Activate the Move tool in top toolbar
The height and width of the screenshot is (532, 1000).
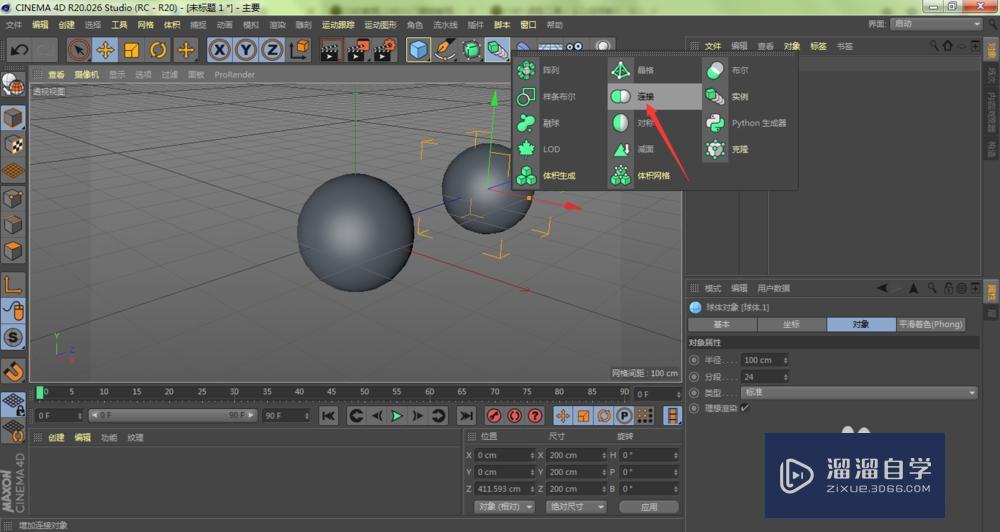coord(105,50)
